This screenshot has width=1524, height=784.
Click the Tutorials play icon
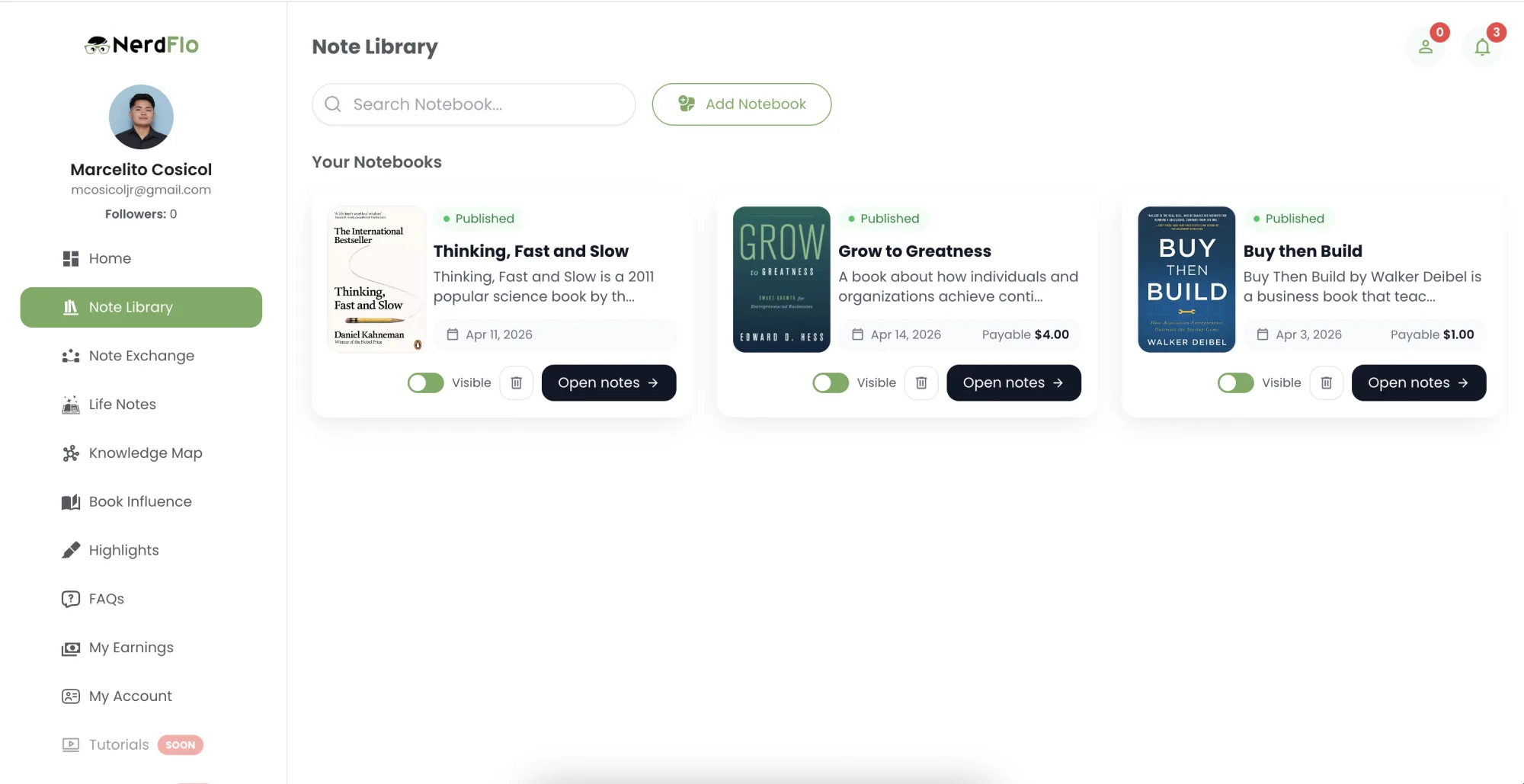[71, 744]
